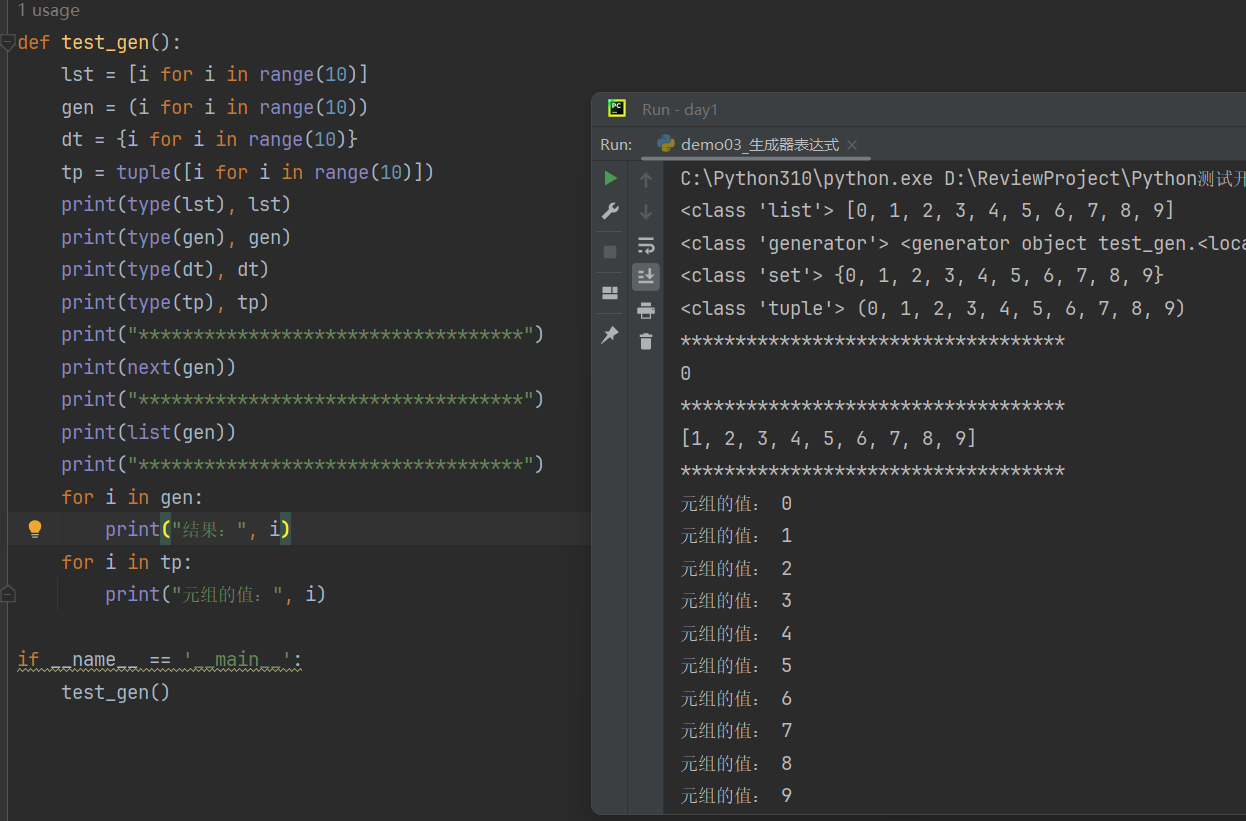
Task: Click the fold end marker beside print("元组的值：", i)
Action: tap(8, 594)
